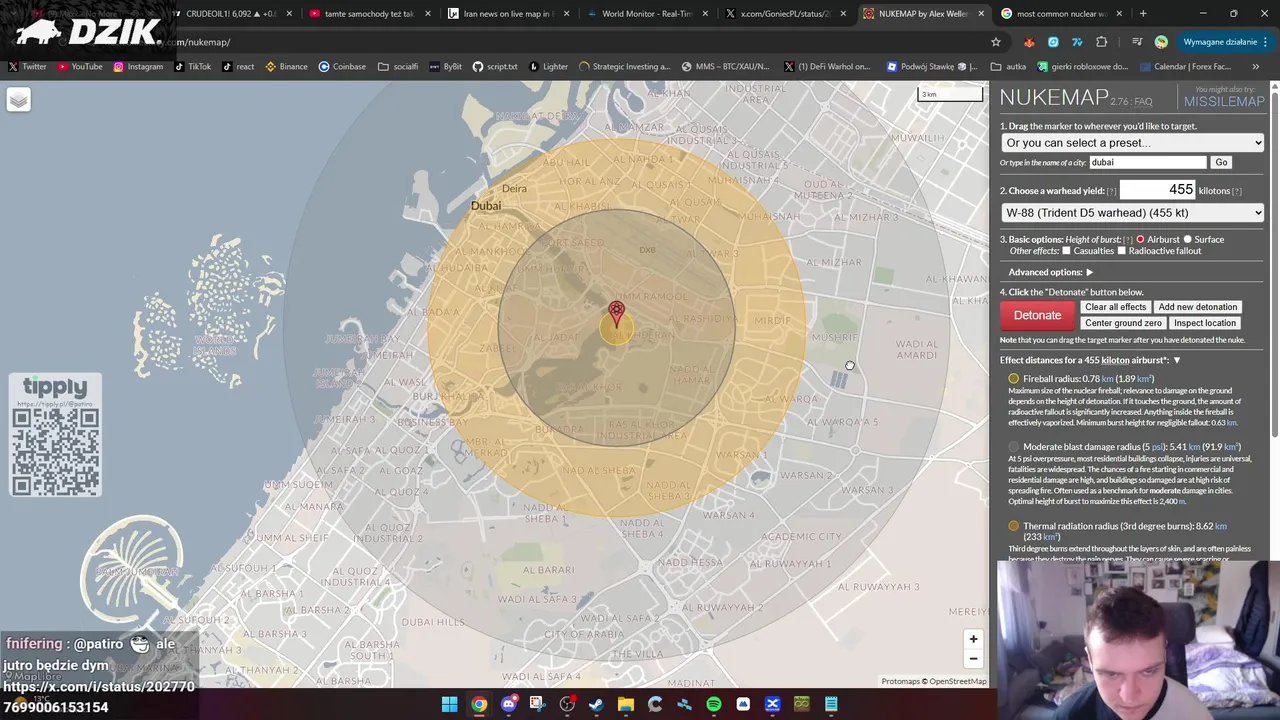Close the NUKEMAP browser tab
The width and height of the screenshot is (1280, 720).
click(980, 14)
